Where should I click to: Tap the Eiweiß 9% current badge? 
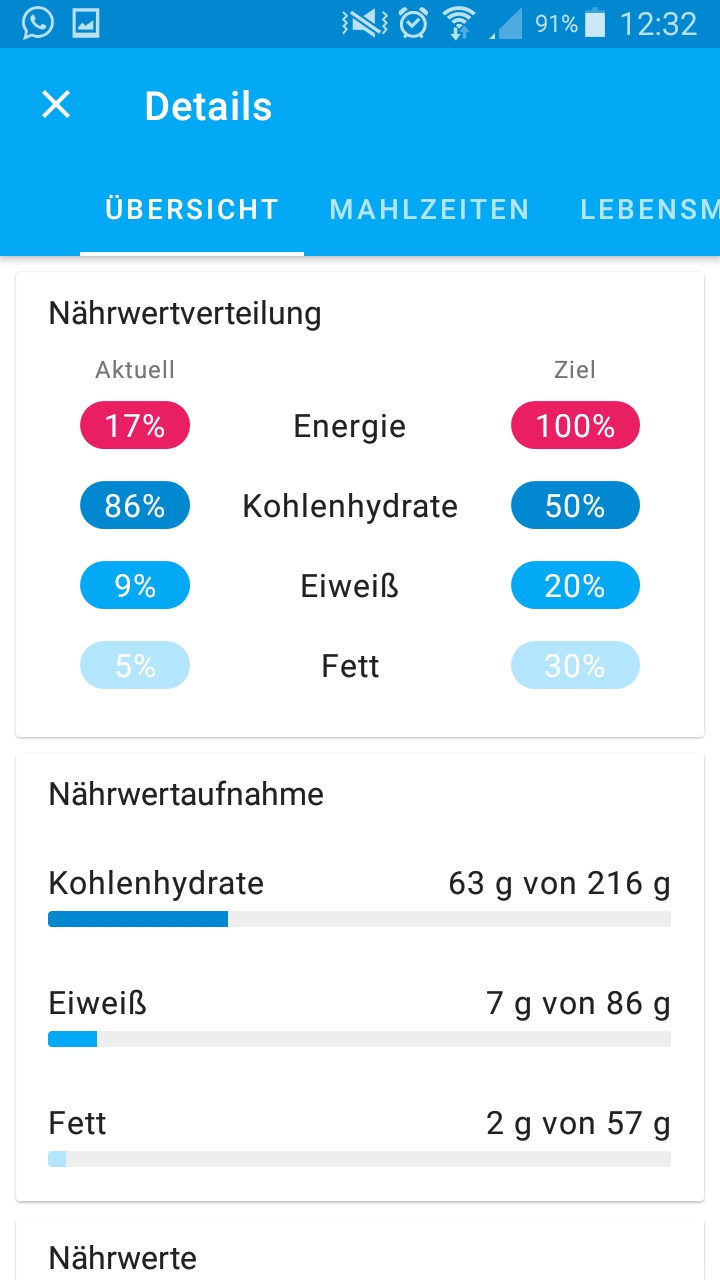point(135,586)
